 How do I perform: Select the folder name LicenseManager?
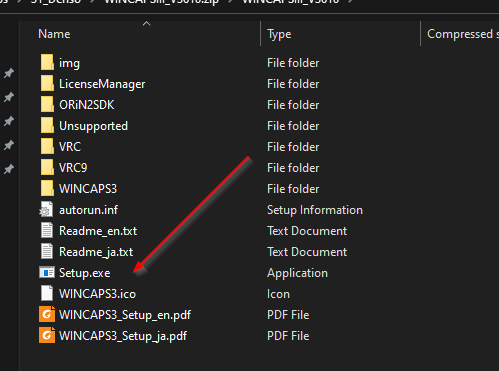(x=102, y=84)
